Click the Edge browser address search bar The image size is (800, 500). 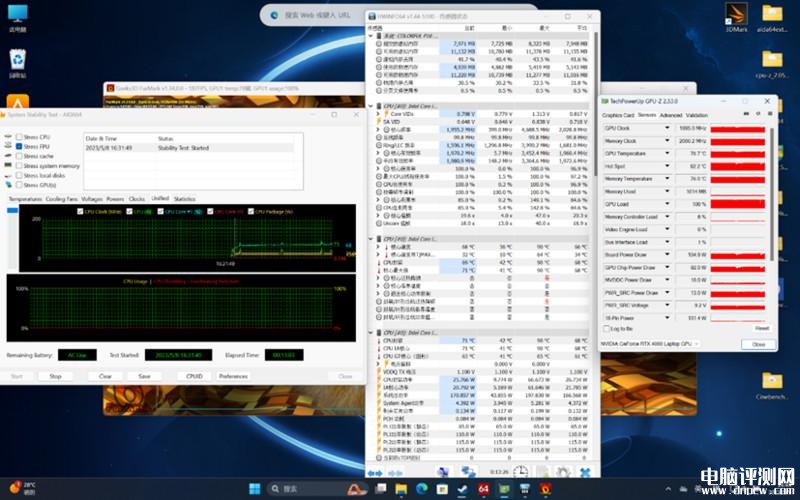click(316, 15)
